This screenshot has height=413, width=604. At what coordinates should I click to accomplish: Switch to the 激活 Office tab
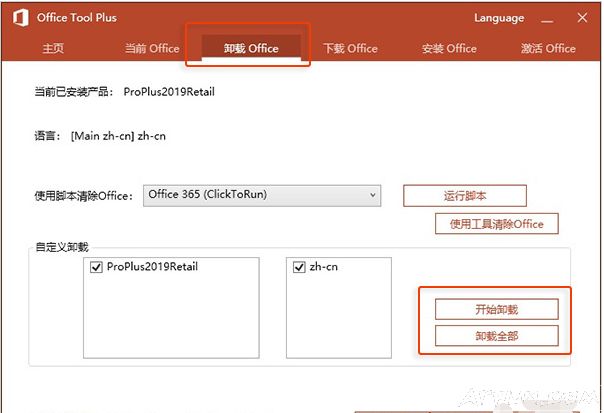548,48
